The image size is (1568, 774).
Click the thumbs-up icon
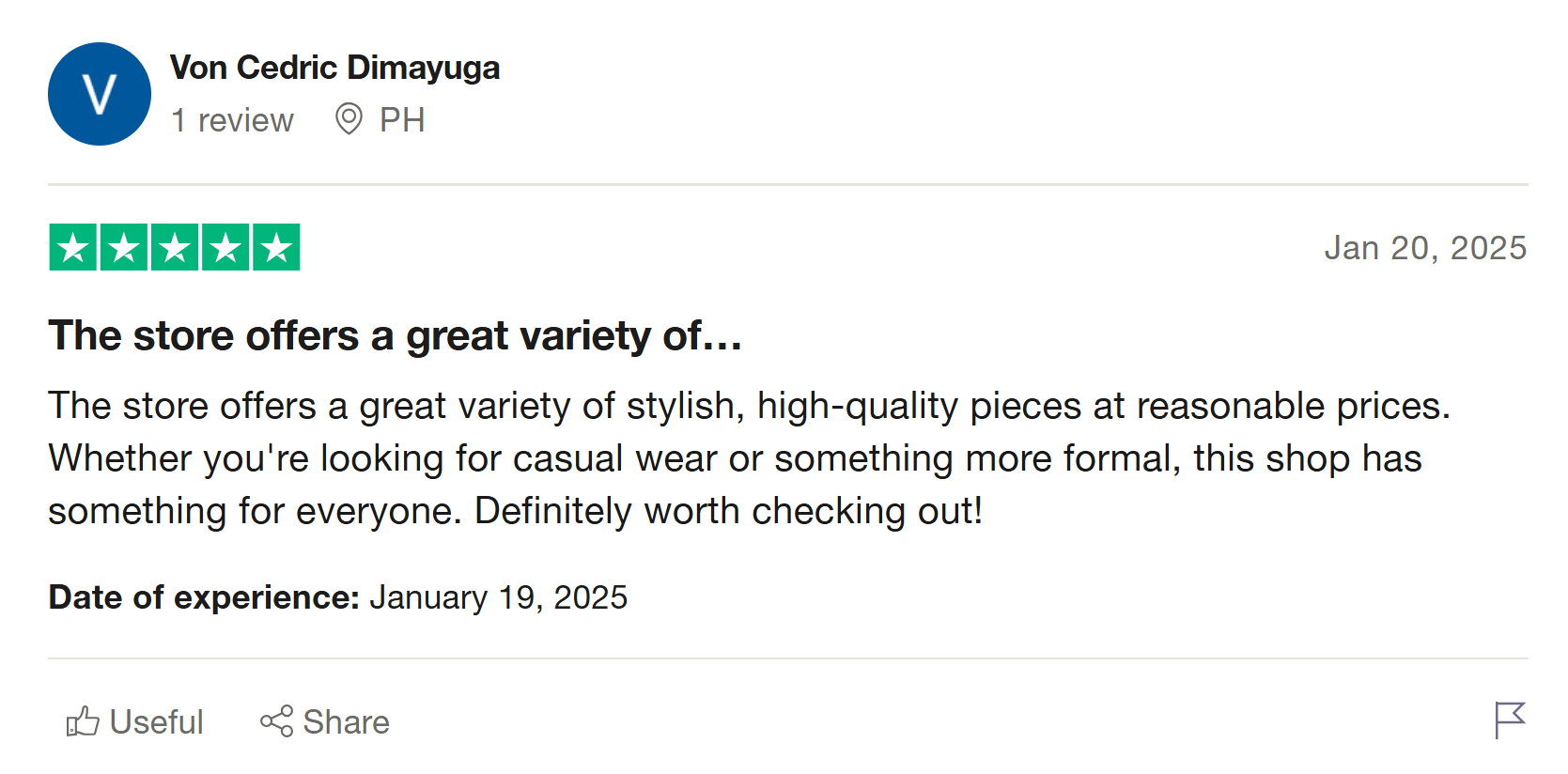pyautogui.click(x=83, y=721)
